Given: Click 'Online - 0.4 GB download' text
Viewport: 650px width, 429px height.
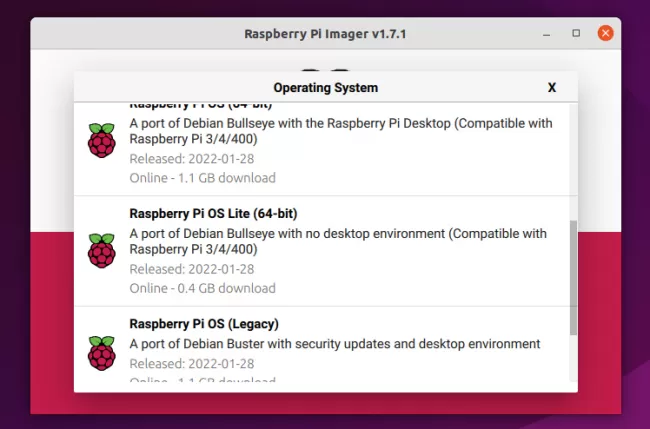Looking at the screenshot, I should point(202,288).
